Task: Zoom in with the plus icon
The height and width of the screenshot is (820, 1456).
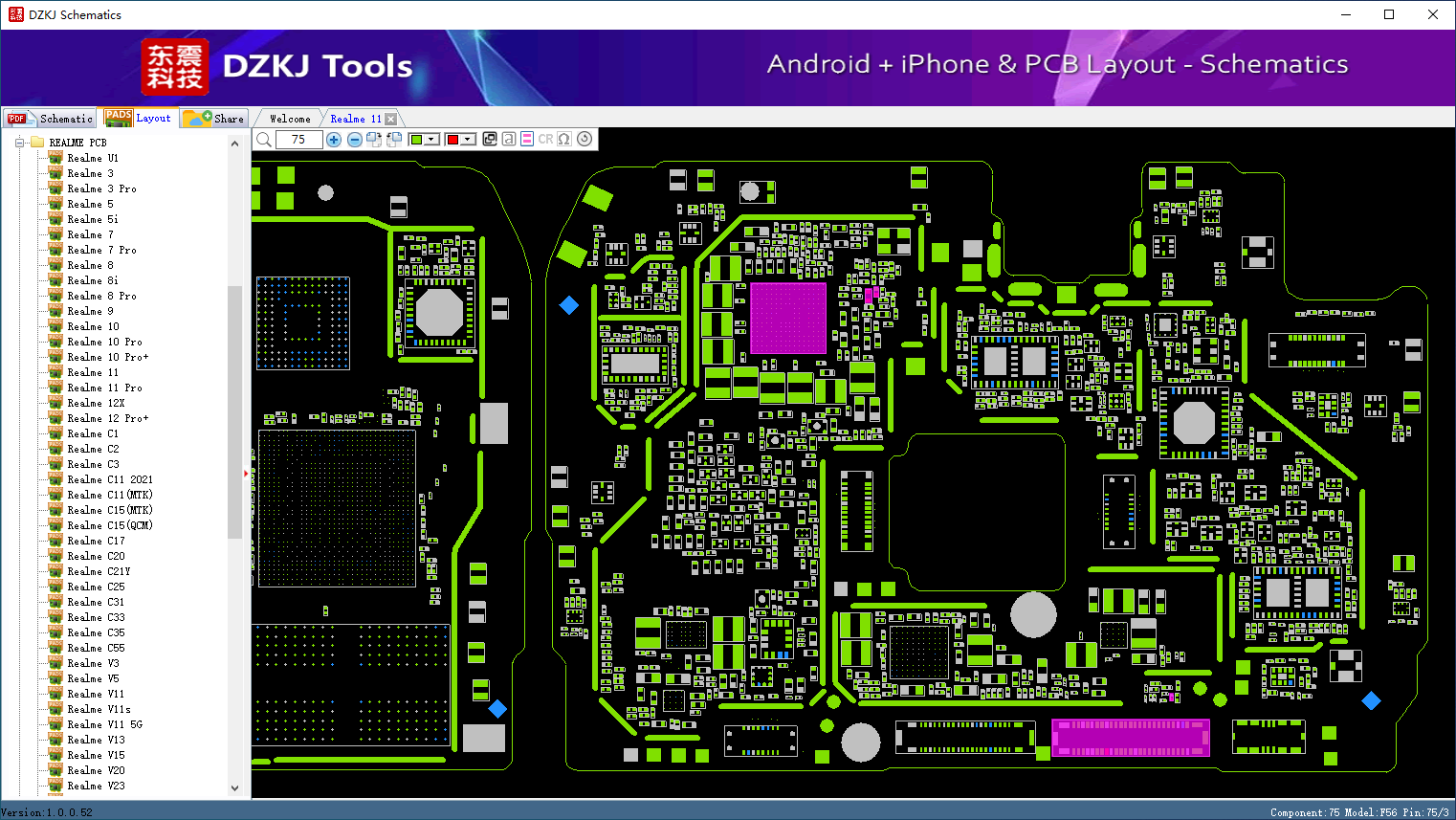Action: (x=334, y=140)
